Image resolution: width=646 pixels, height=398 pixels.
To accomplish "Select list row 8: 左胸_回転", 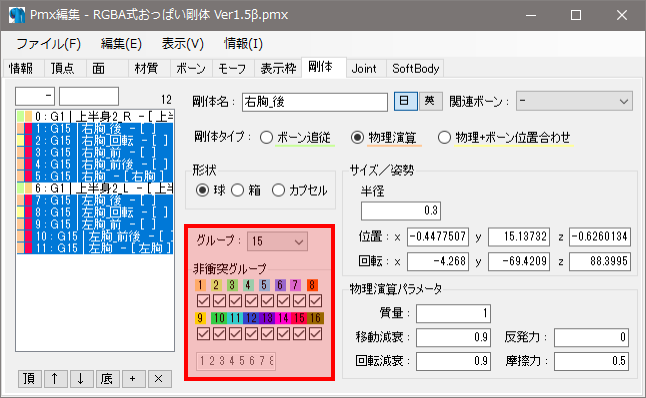I will 95,212.
